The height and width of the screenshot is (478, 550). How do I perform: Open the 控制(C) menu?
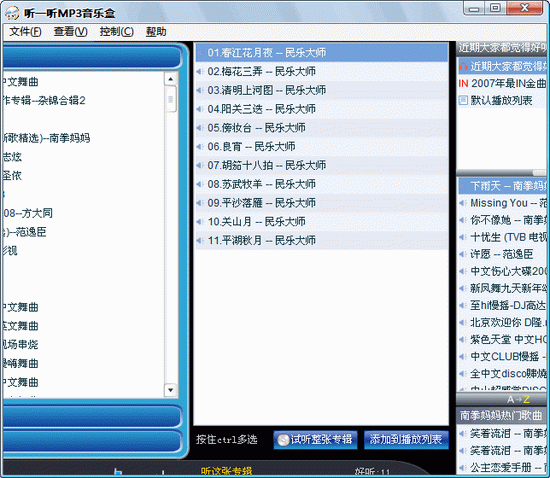tap(116, 32)
